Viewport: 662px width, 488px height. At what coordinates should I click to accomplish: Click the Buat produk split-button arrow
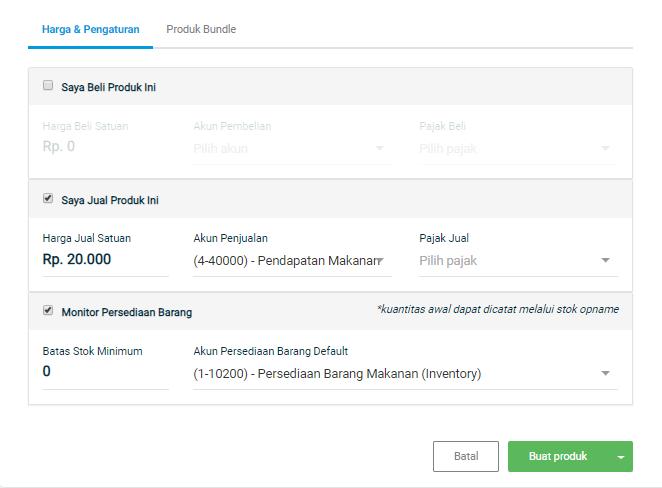click(621, 456)
